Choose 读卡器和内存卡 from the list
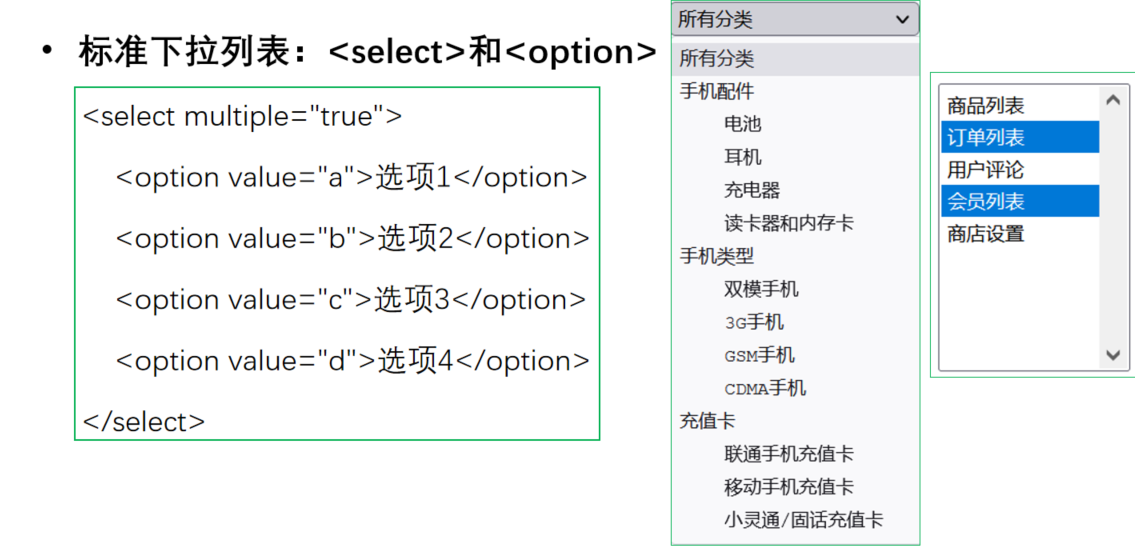1135x556 pixels. point(795,223)
